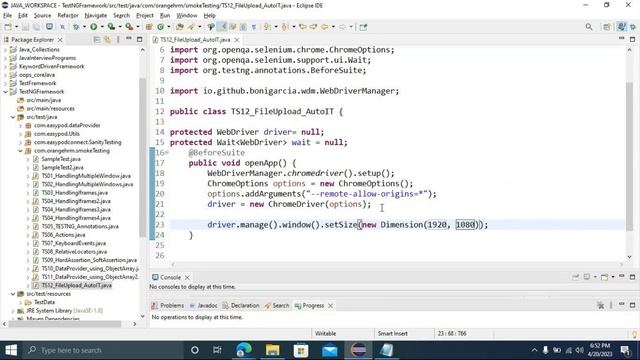640x360 pixels.
Task: Click Open Console icon in Console view
Action: coord(604,277)
